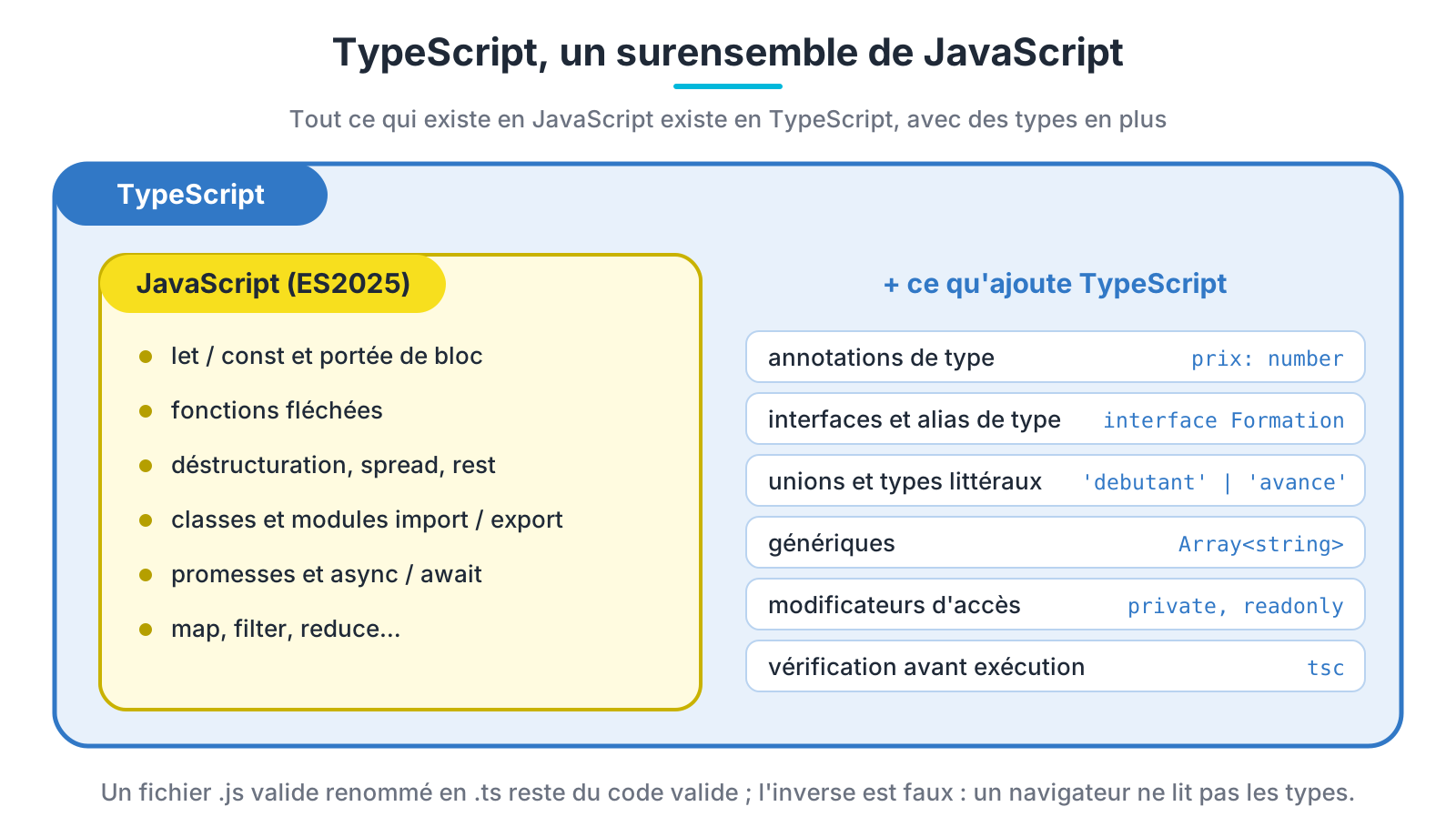
Task: Click the title 'TypeScript, un surensemble de JavaScript'
Action: click(x=728, y=52)
